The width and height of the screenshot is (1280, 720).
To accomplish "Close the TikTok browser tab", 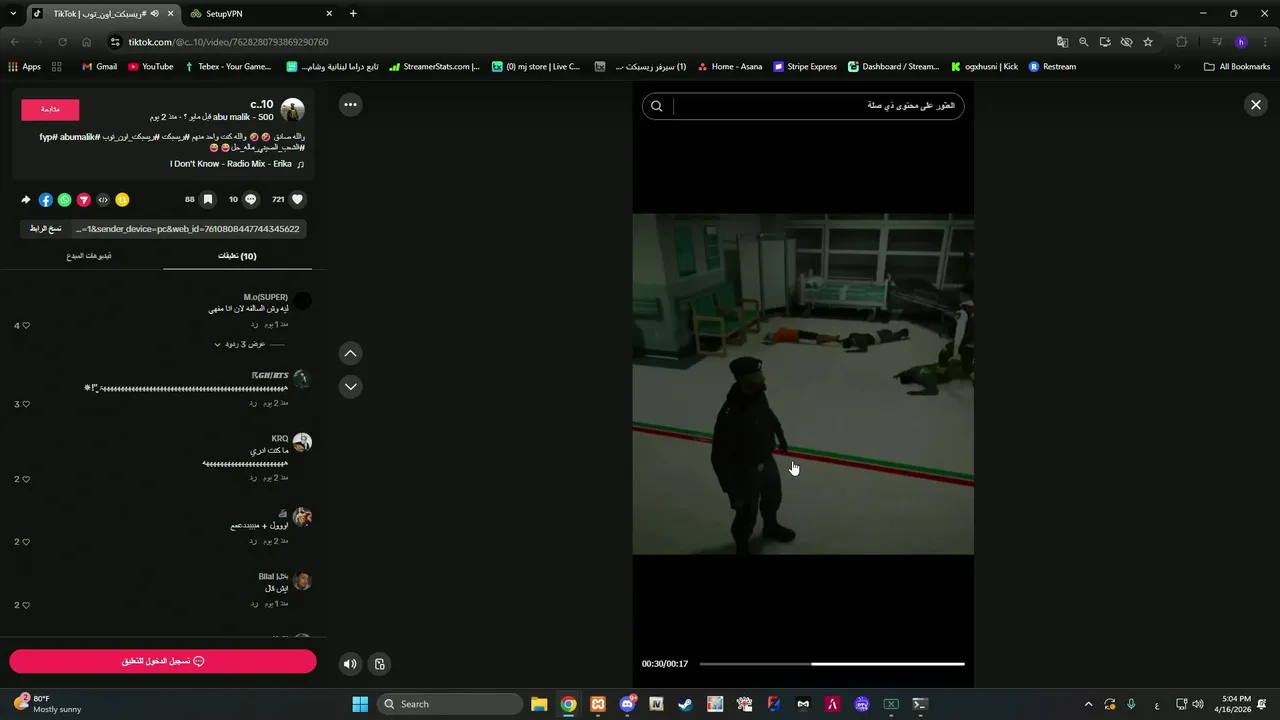I will (171, 14).
